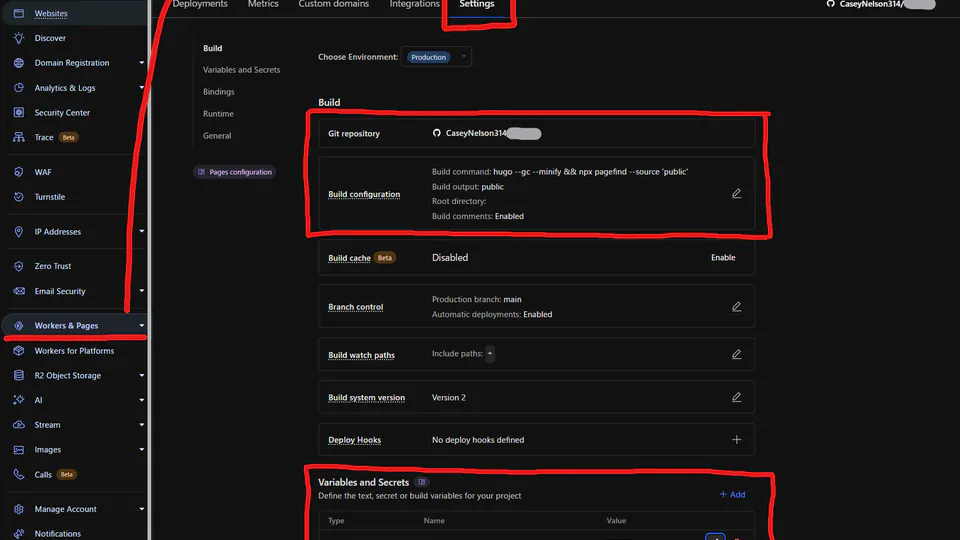Click Add under Variables and Secrets
The width and height of the screenshot is (960, 540).
click(x=732, y=495)
